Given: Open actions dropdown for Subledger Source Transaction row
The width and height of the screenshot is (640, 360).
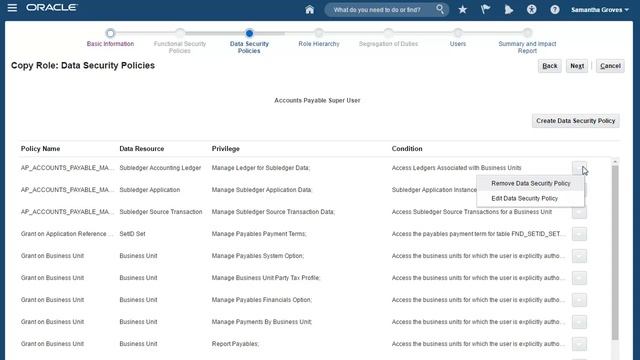Looking at the screenshot, I should click(x=579, y=213).
